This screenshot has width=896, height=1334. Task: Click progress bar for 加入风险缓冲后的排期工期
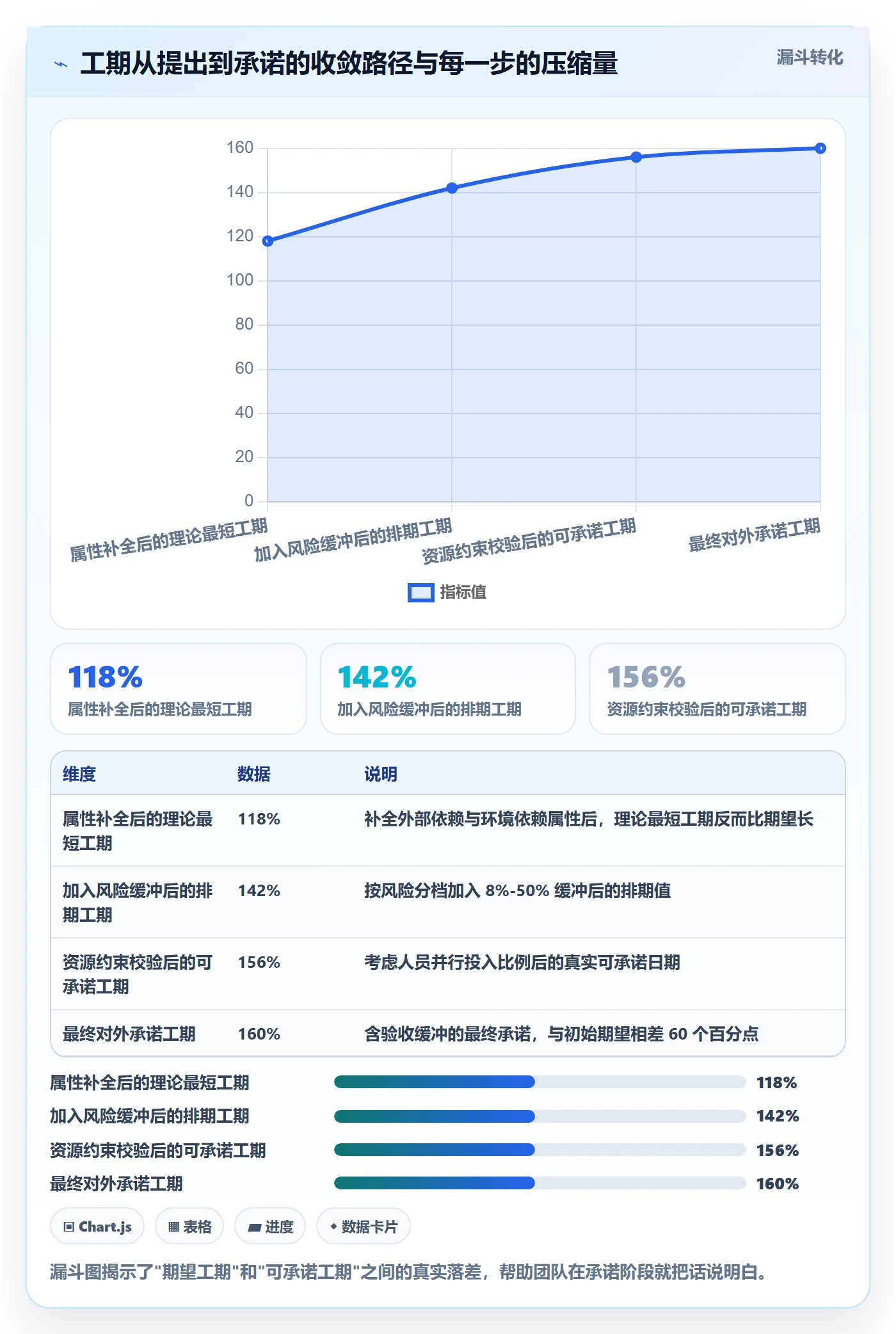click(540, 1116)
